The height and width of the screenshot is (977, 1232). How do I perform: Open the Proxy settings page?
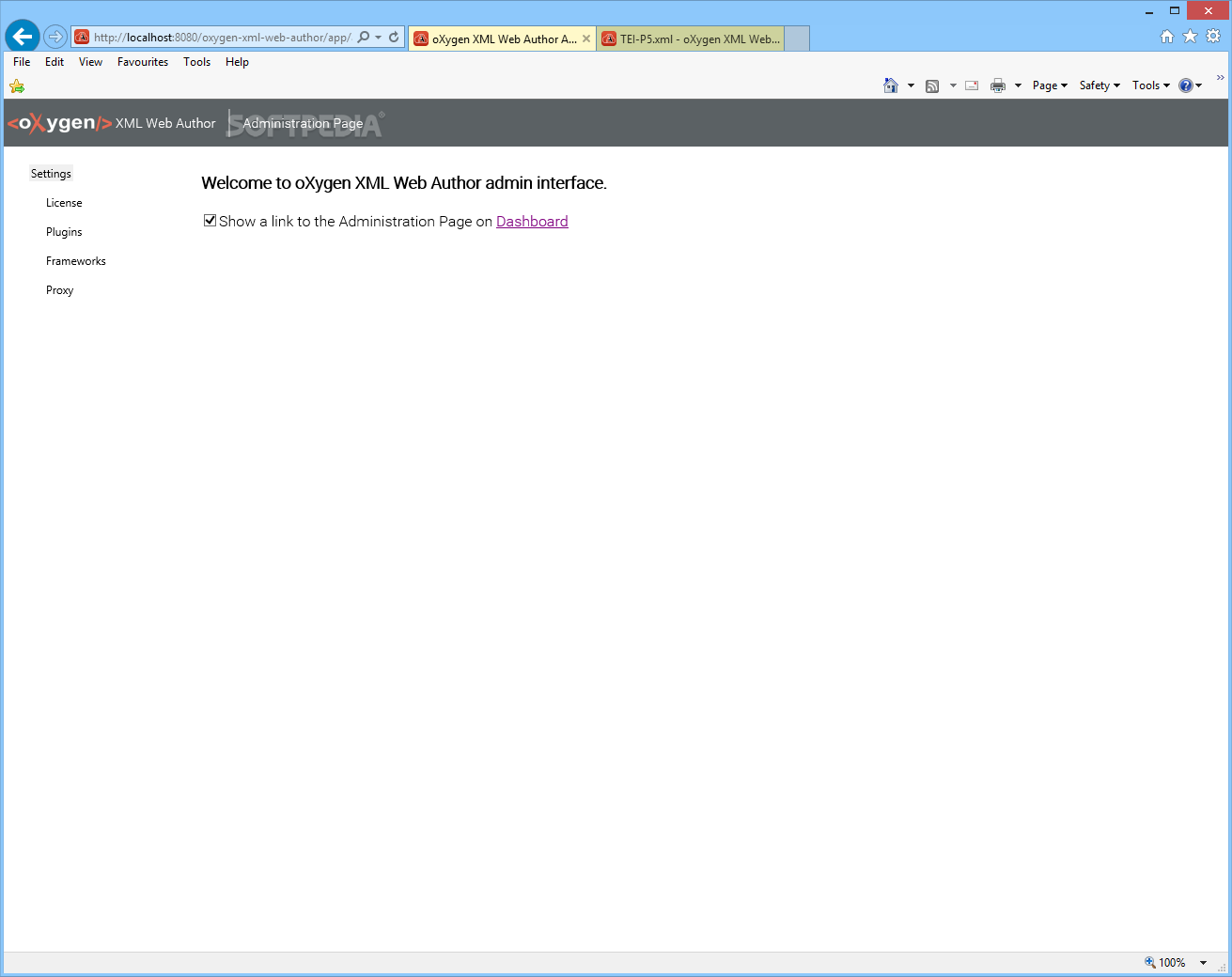[59, 290]
